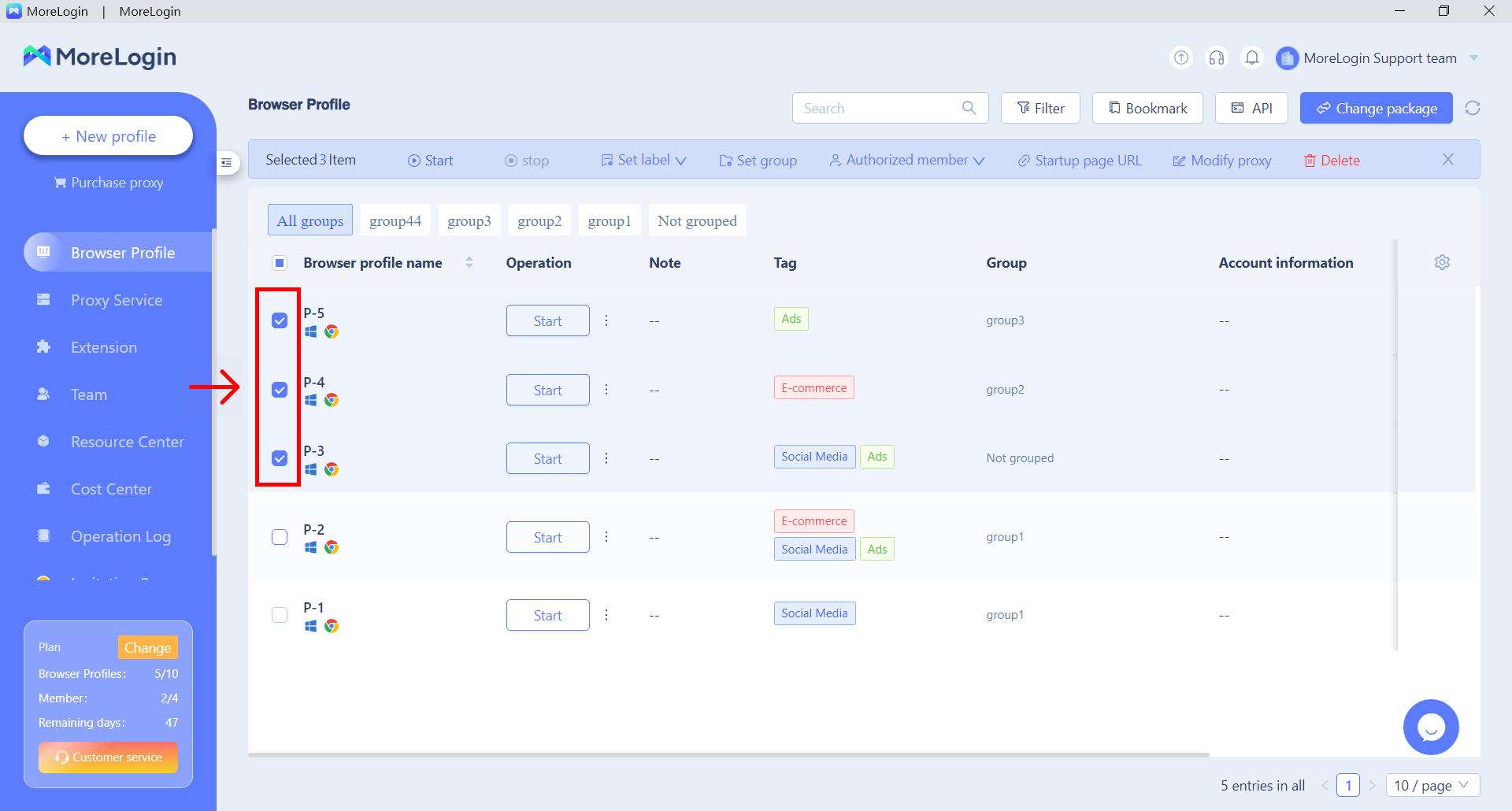Click the upload/update icon in header
This screenshot has width=1512, height=811.
(x=1181, y=57)
